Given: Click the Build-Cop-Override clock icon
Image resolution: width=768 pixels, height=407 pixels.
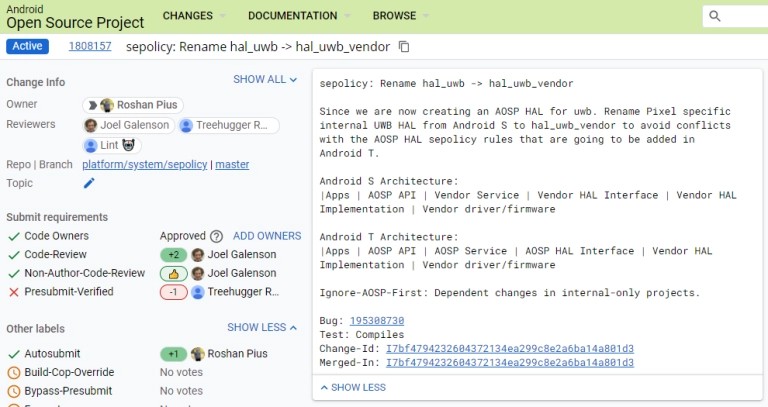Looking at the screenshot, I should point(14,373).
